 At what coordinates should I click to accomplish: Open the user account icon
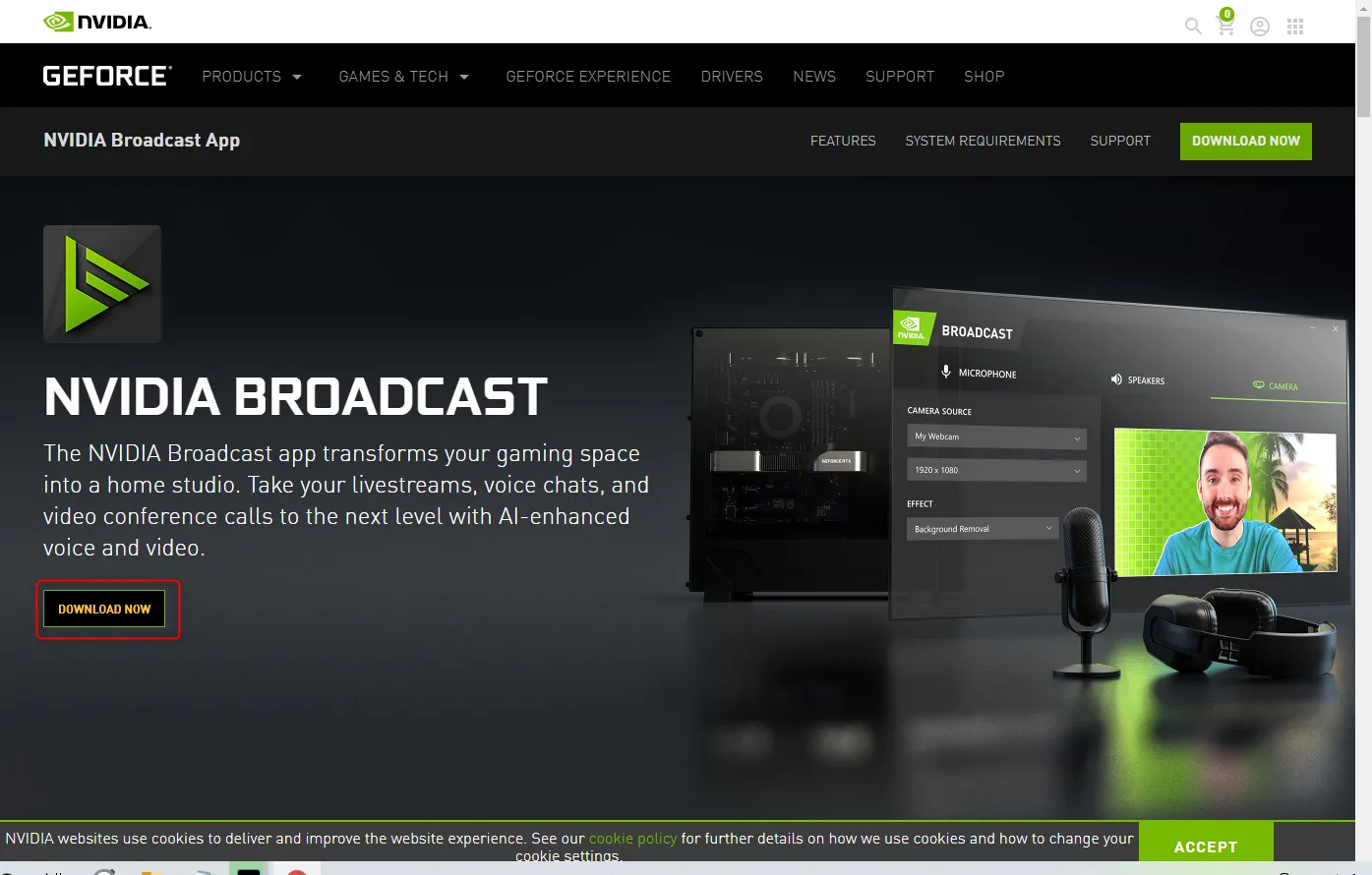1260,27
